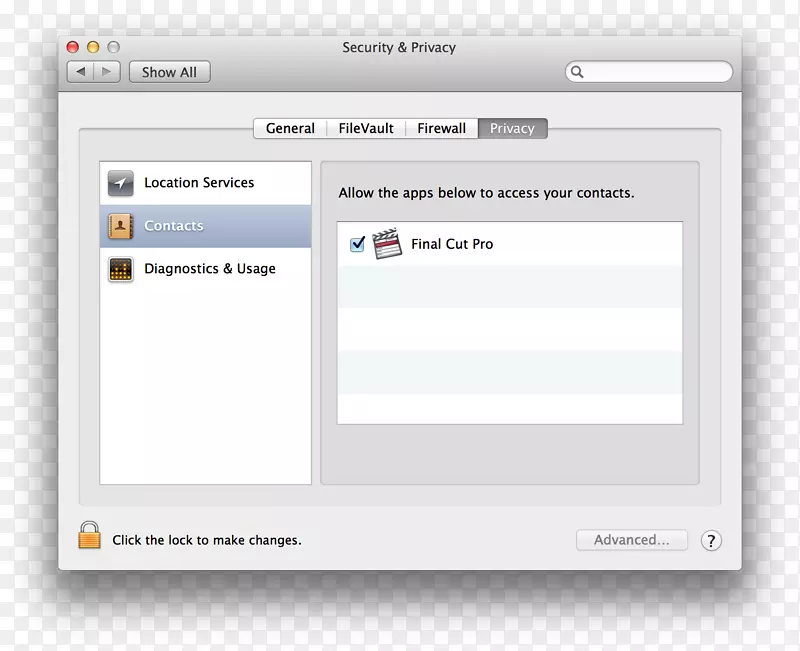This screenshot has height=651, width=800.
Task: Click the lock icon to make changes
Action: pyautogui.click(x=88, y=538)
